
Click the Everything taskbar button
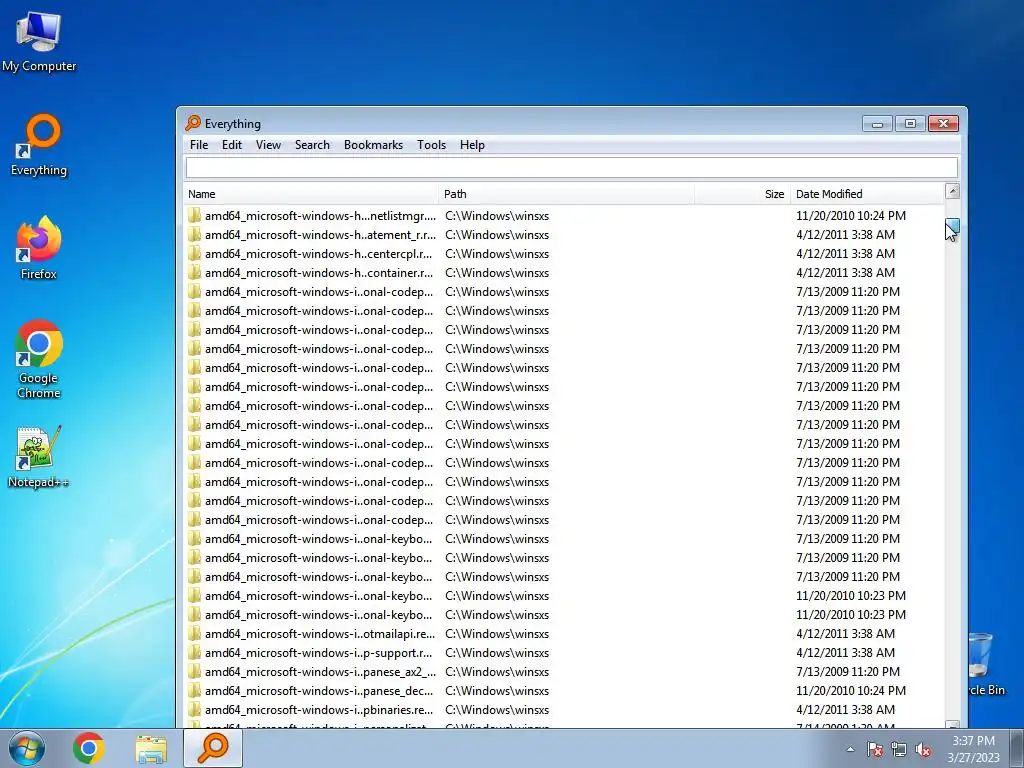[213, 748]
